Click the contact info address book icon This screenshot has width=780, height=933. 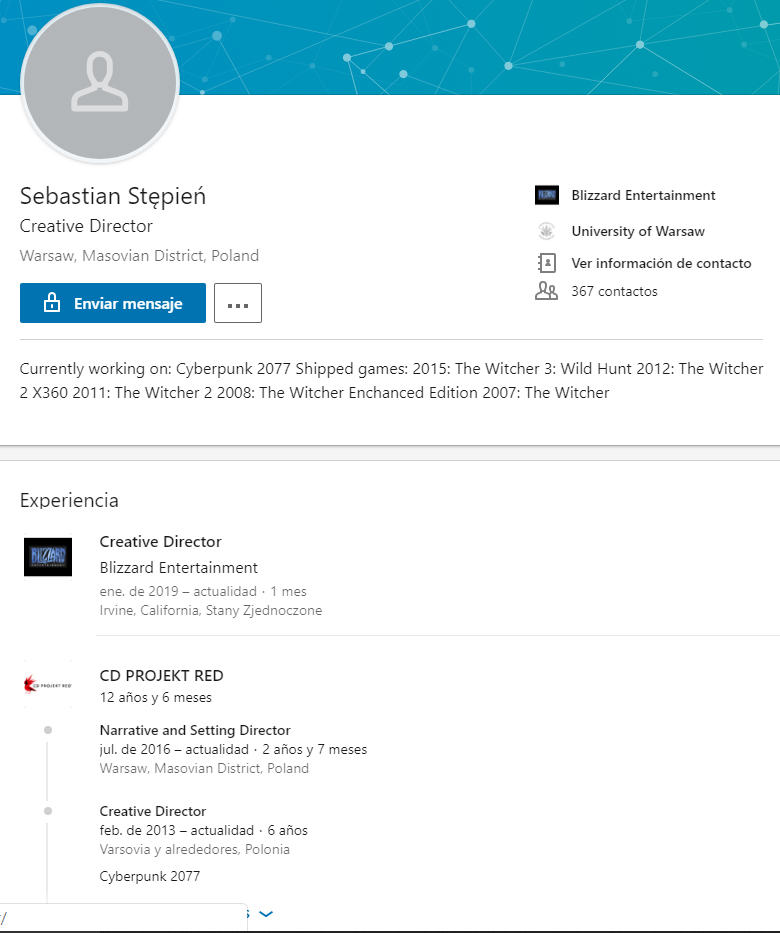[546, 263]
